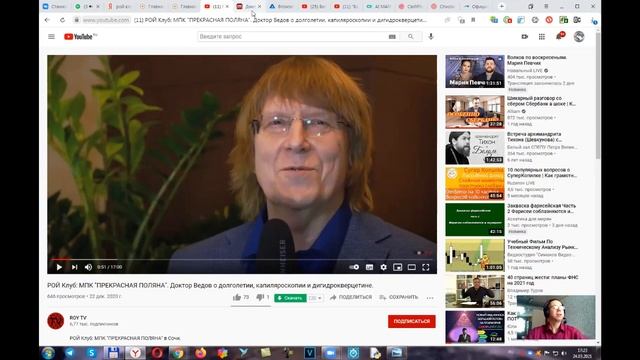Click СОХРАНИТЬ to save the video
This screenshot has width=640, height=360.
(398, 297)
